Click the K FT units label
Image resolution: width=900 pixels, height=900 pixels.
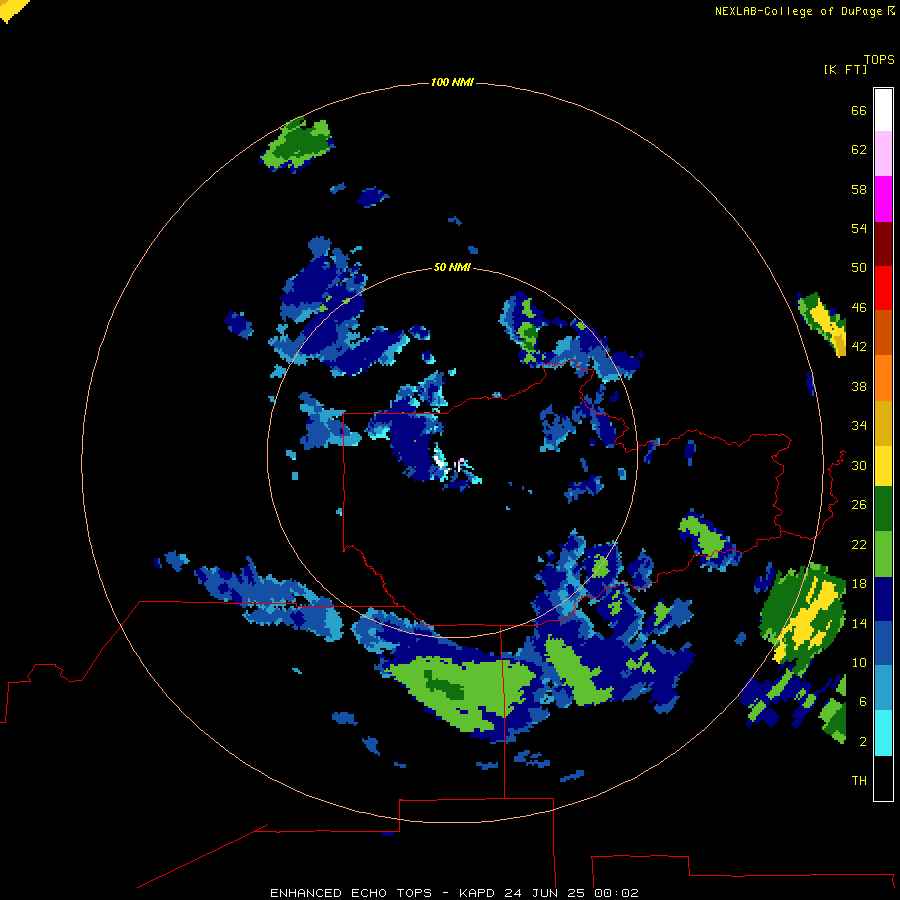(845, 70)
